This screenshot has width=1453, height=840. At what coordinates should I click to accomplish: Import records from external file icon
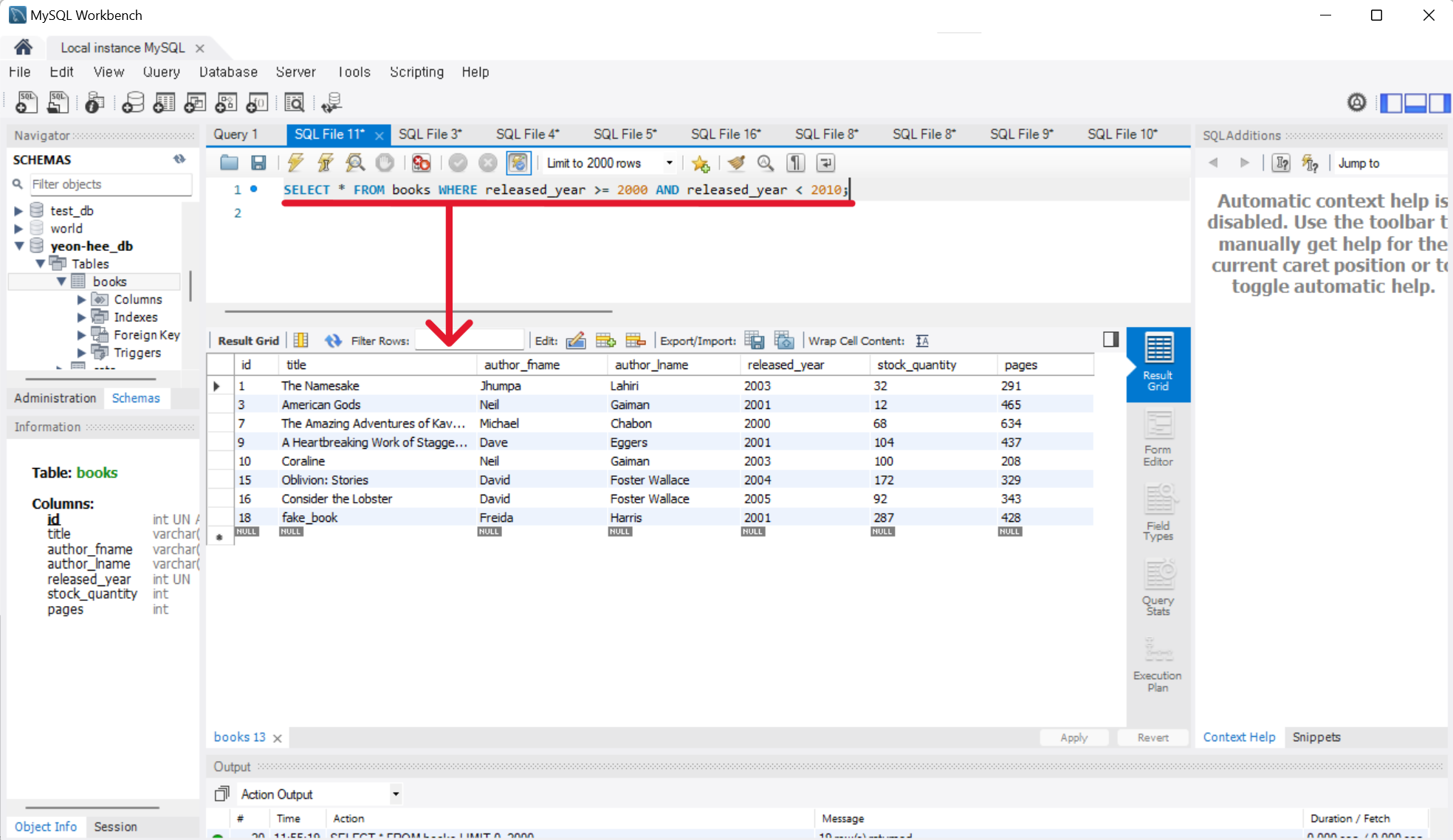click(x=784, y=340)
